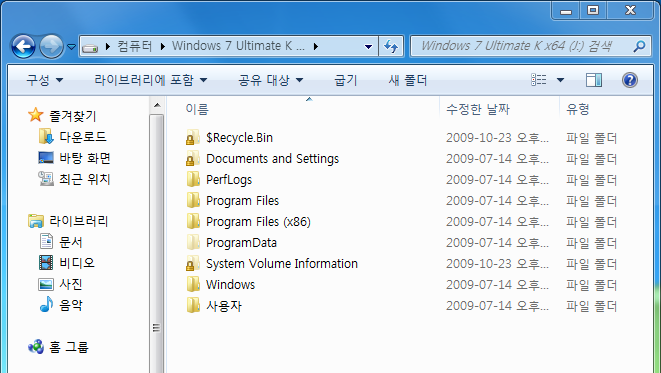The height and width of the screenshot is (373, 661).
Task: Create a new folder with 새 폴더
Action: [x=408, y=80]
